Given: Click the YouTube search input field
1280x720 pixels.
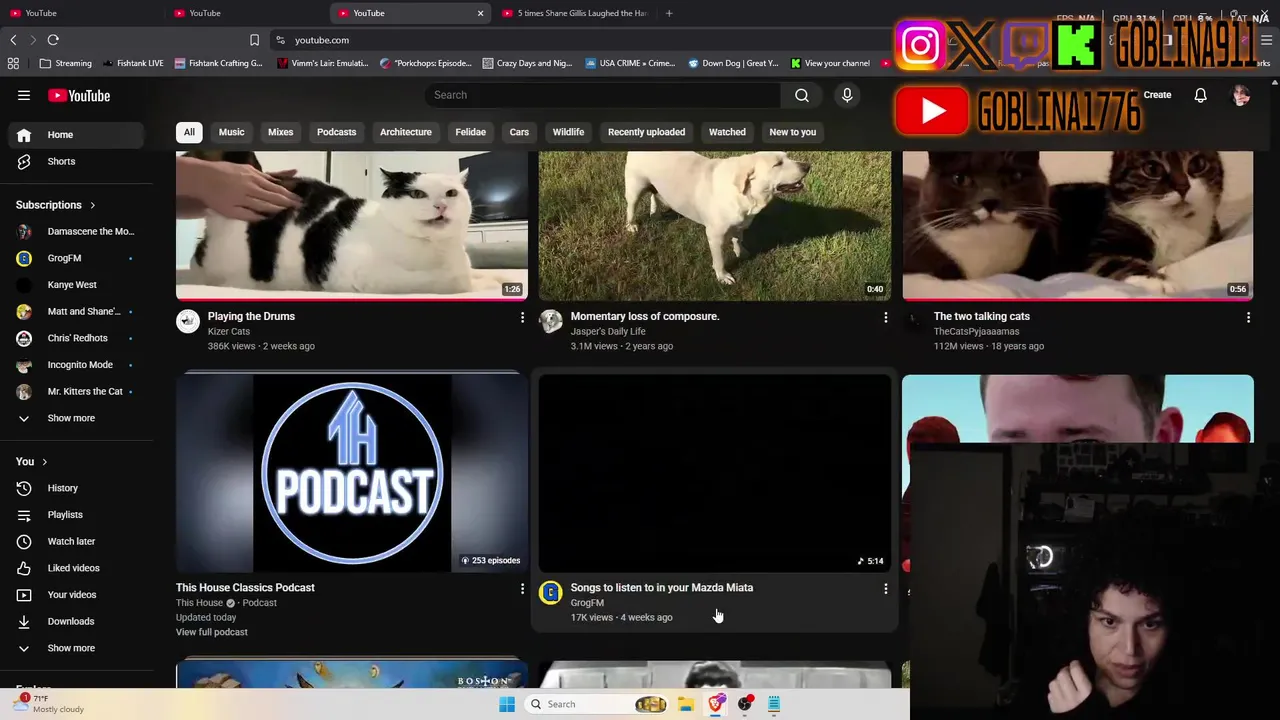Looking at the screenshot, I should pos(603,95).
